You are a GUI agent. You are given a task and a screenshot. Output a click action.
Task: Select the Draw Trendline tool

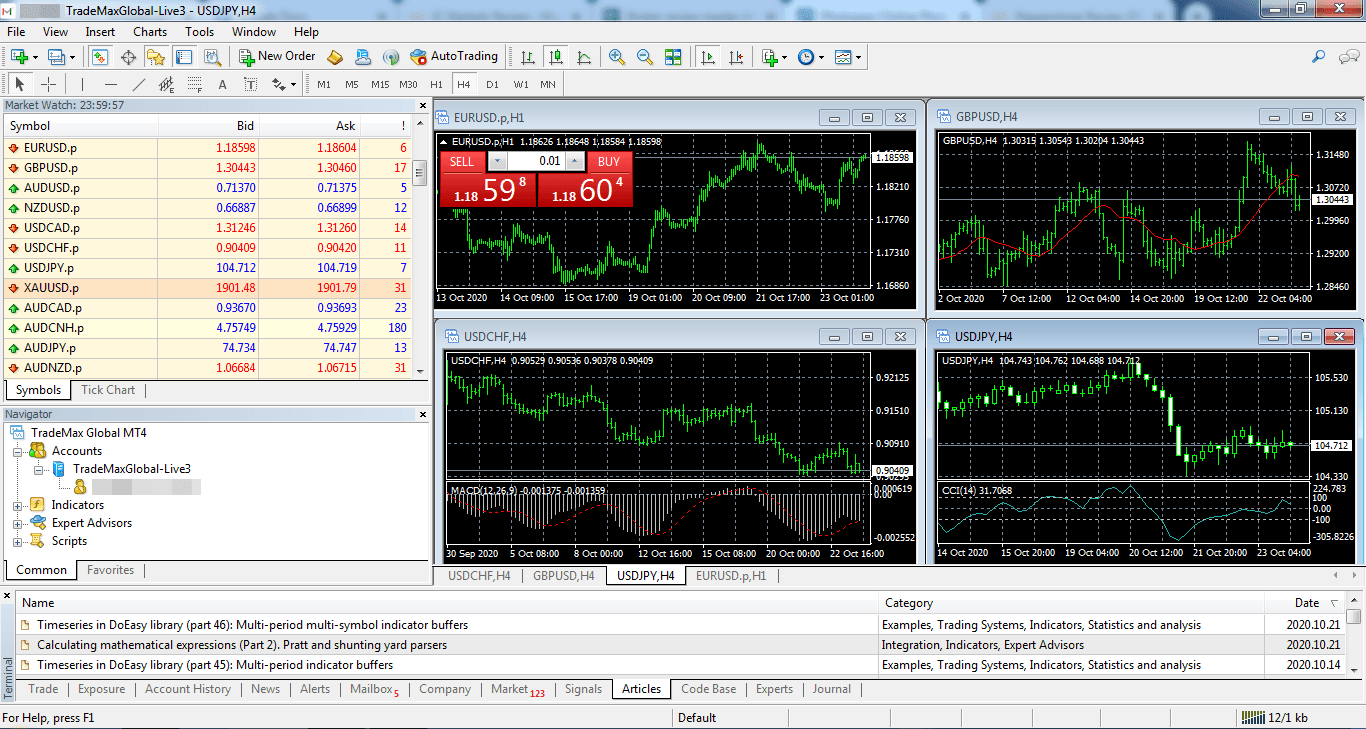(137, 84)
